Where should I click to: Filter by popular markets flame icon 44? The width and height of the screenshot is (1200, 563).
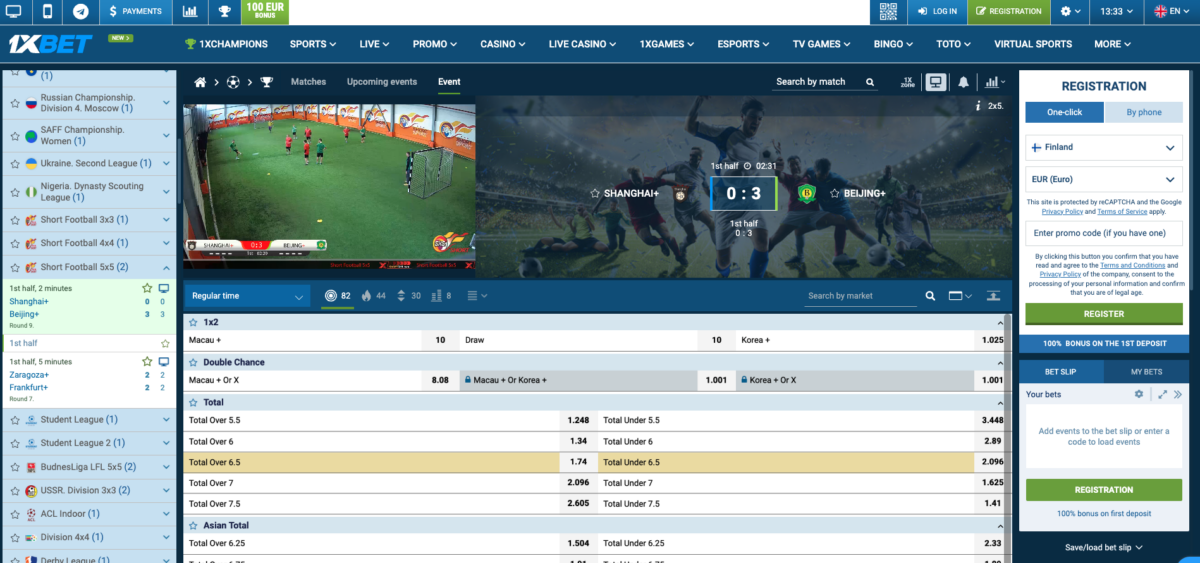(x=373, y=296)
